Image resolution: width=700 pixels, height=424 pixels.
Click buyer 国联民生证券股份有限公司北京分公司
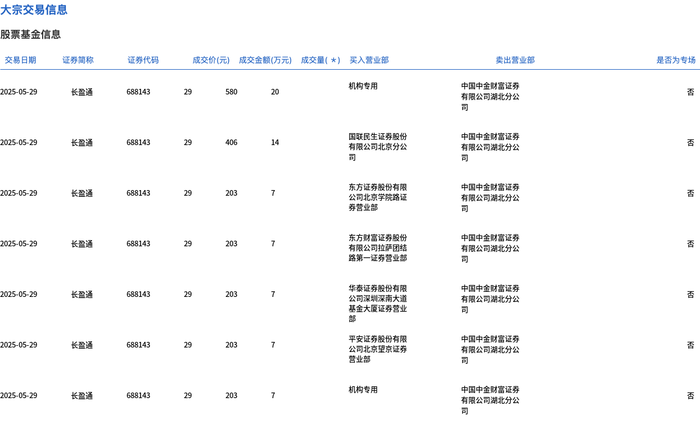(x=378, y=147)
